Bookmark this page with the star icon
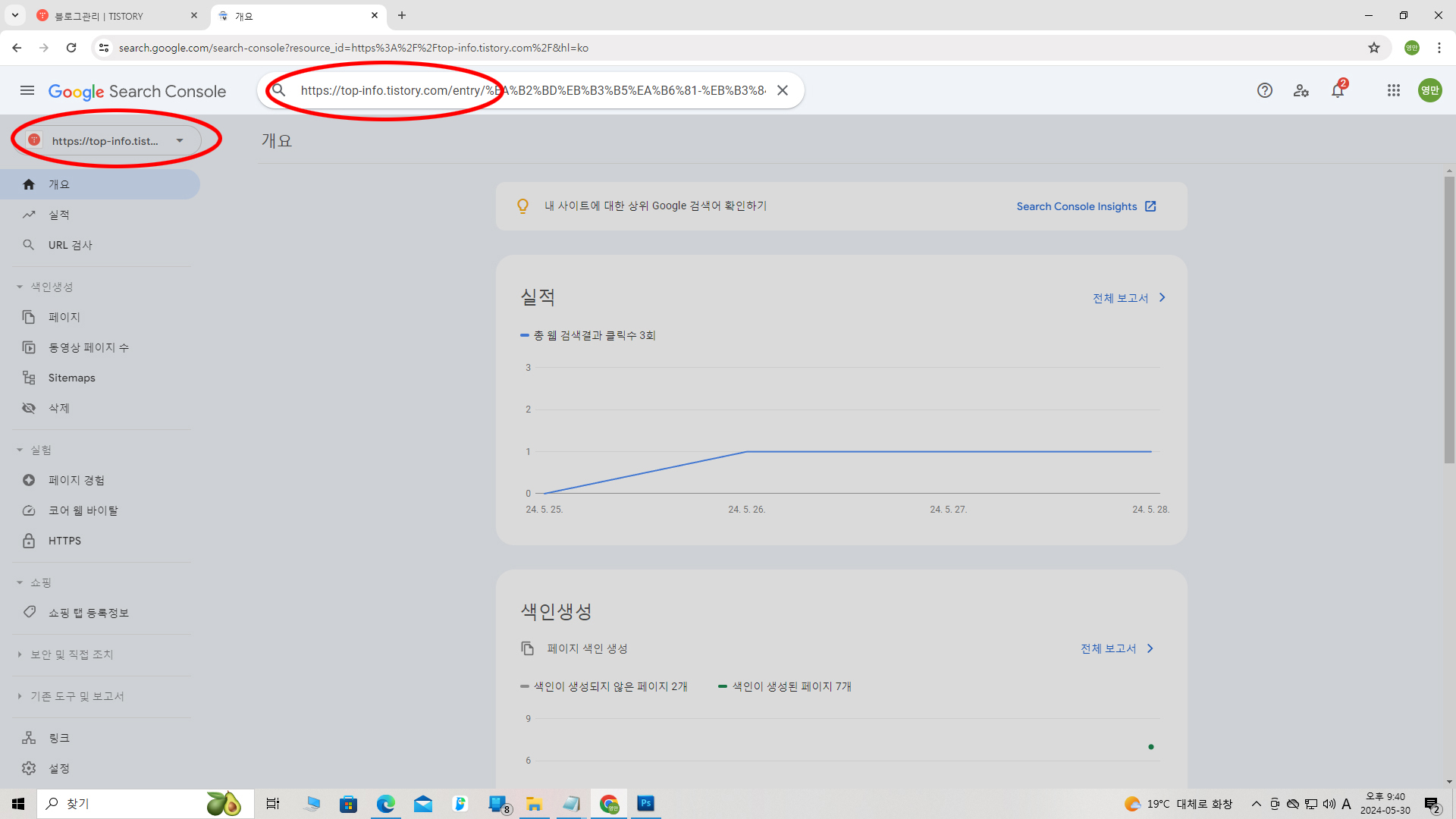The image size is (1456, 819). click(x=1374, y=48)
